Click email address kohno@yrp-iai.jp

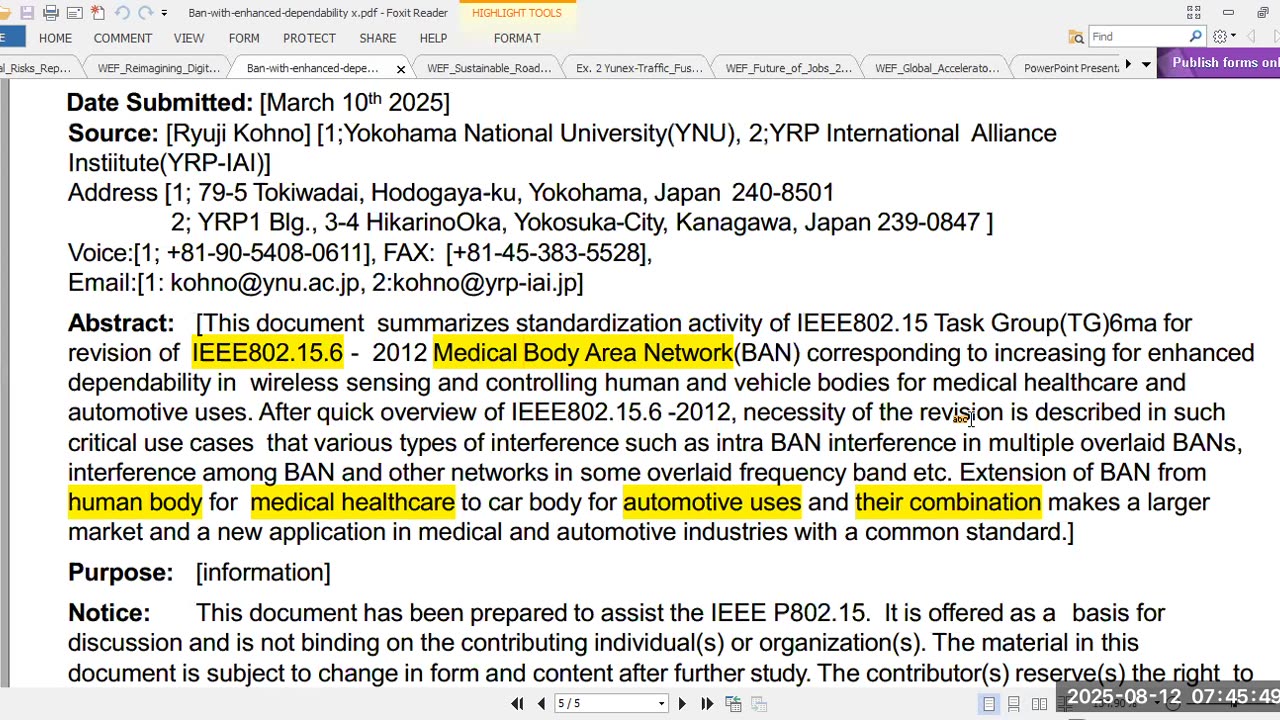pos(484,283)
